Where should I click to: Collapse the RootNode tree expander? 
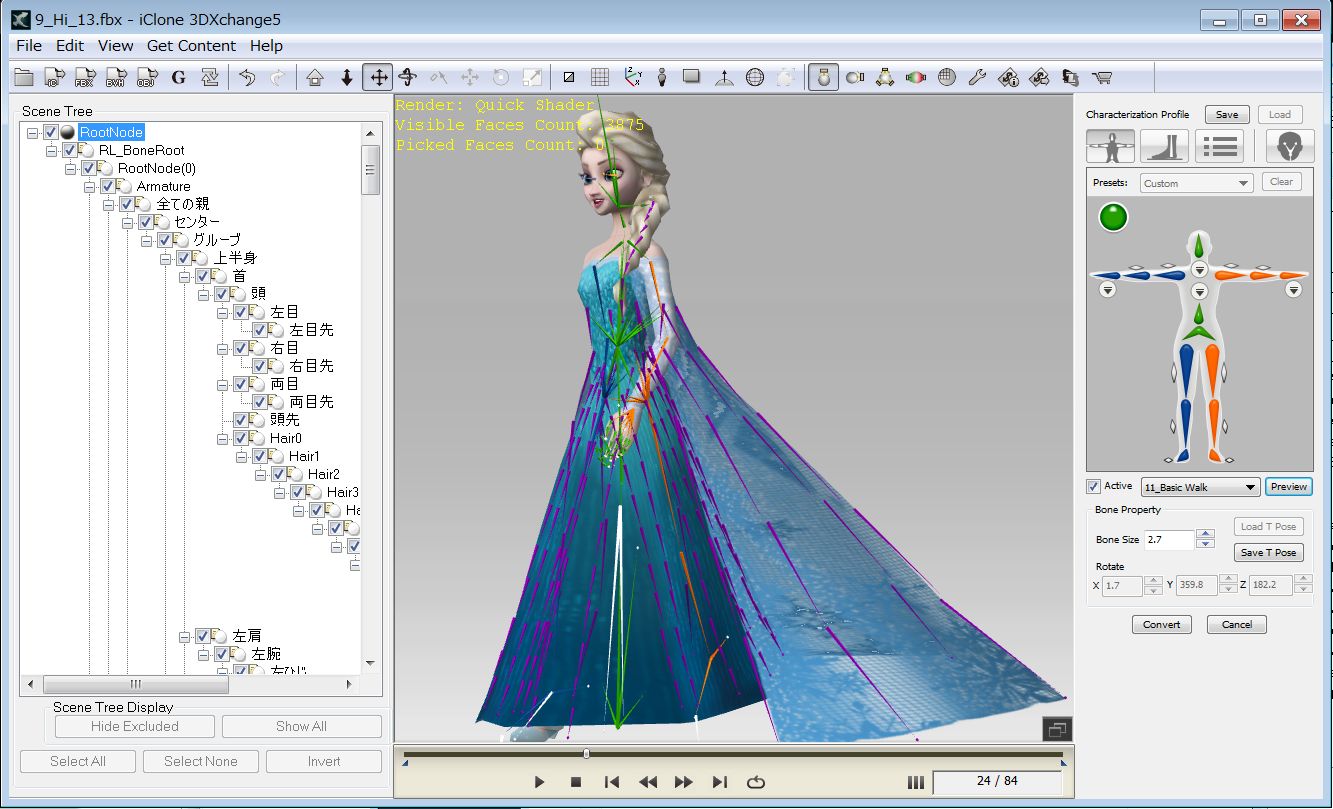click(x=33, y=132)
